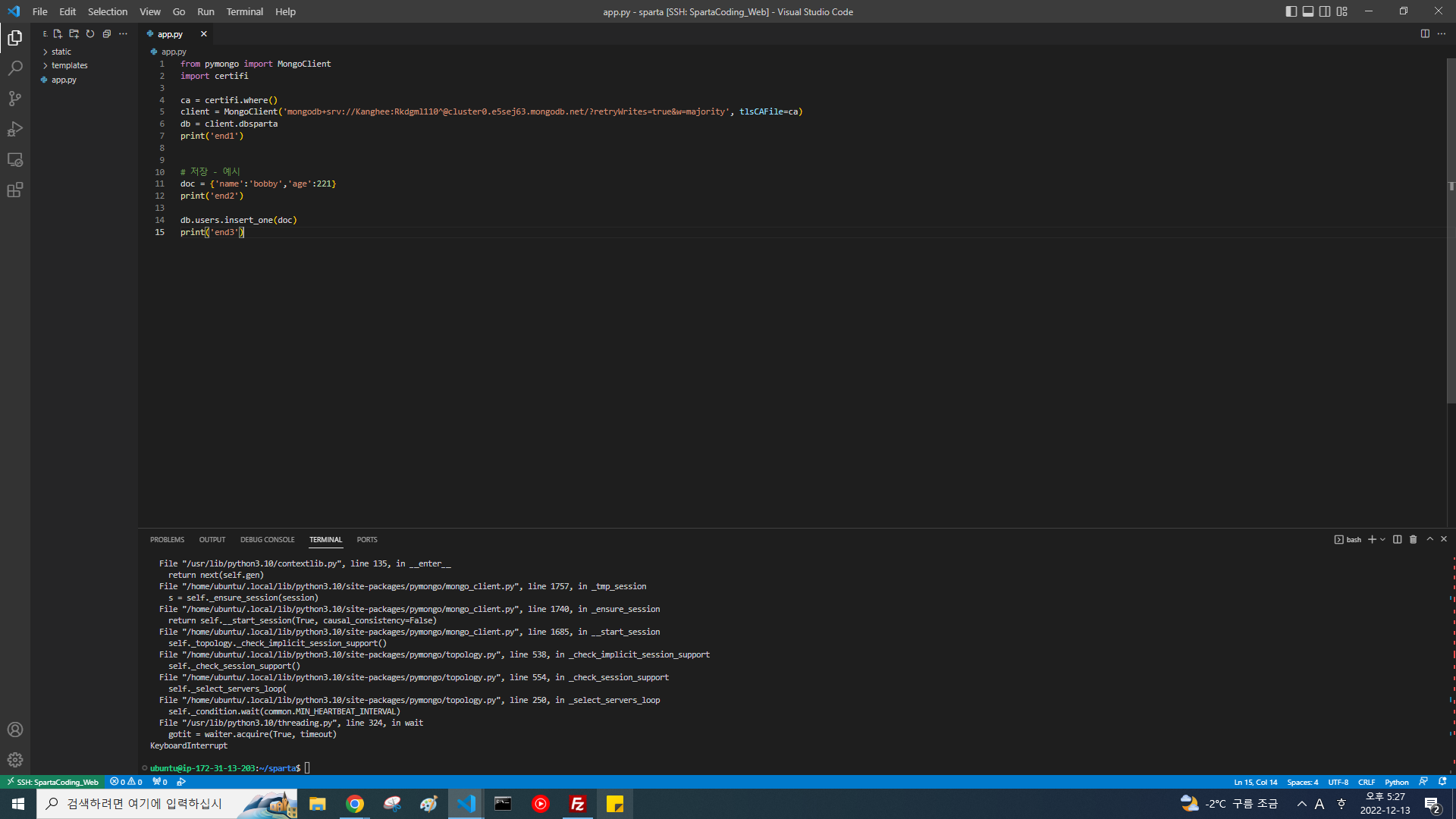Open Explorer more actions ellipsis
The image size is (1456, 819).
click(x=123, y=34)
